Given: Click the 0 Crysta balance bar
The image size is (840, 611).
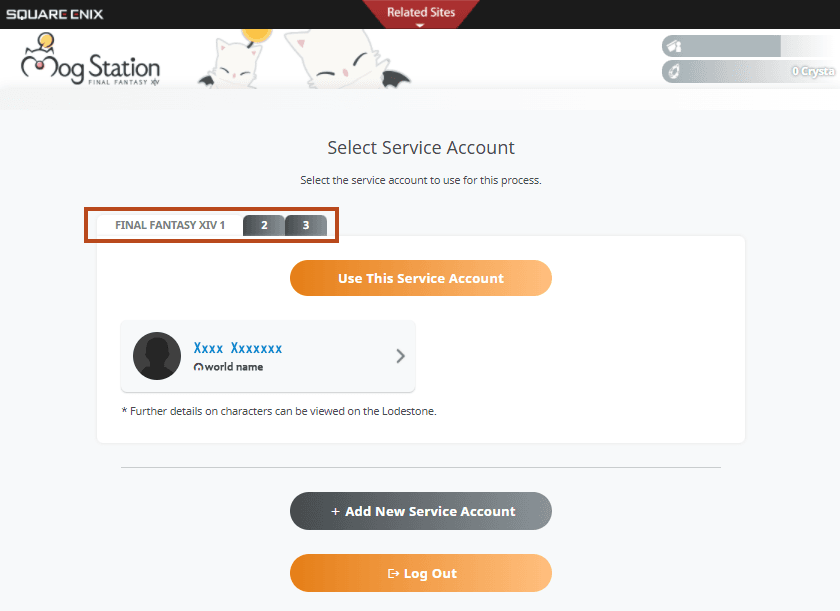Looking at the screenshot, I should pyautogui.click(x=750, y=72).
